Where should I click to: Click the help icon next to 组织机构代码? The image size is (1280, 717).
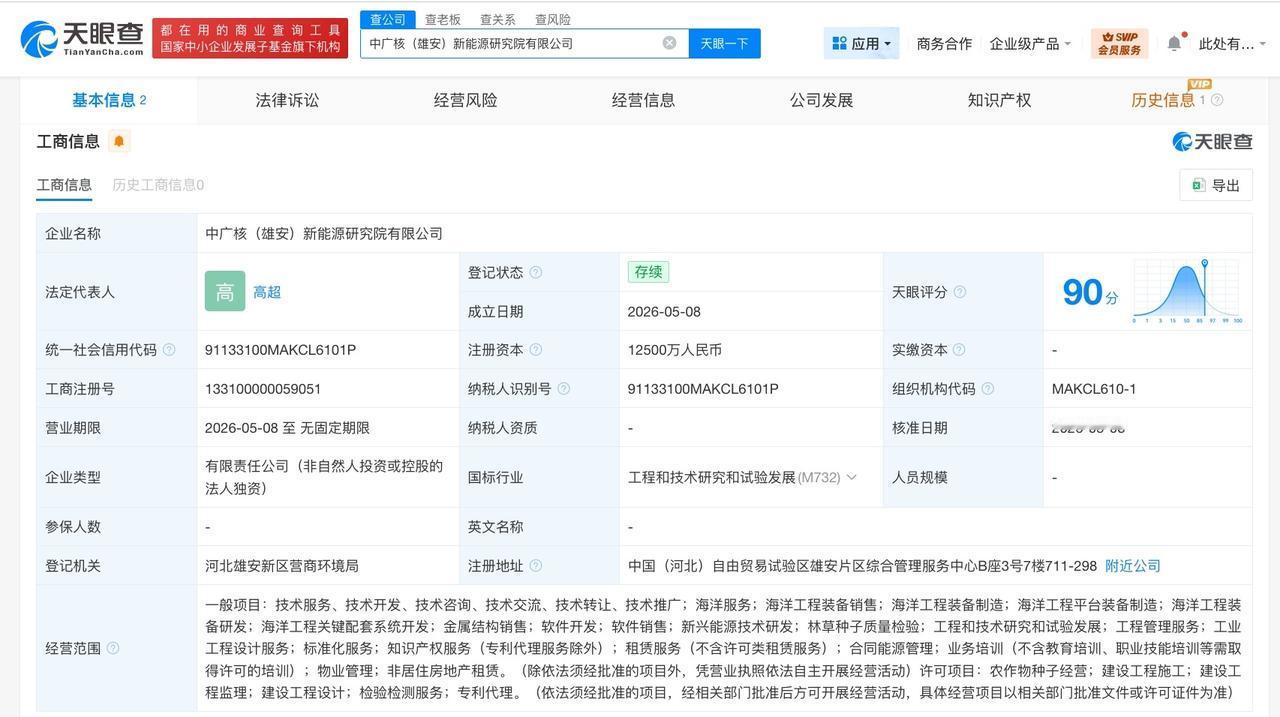coord(988,389)
